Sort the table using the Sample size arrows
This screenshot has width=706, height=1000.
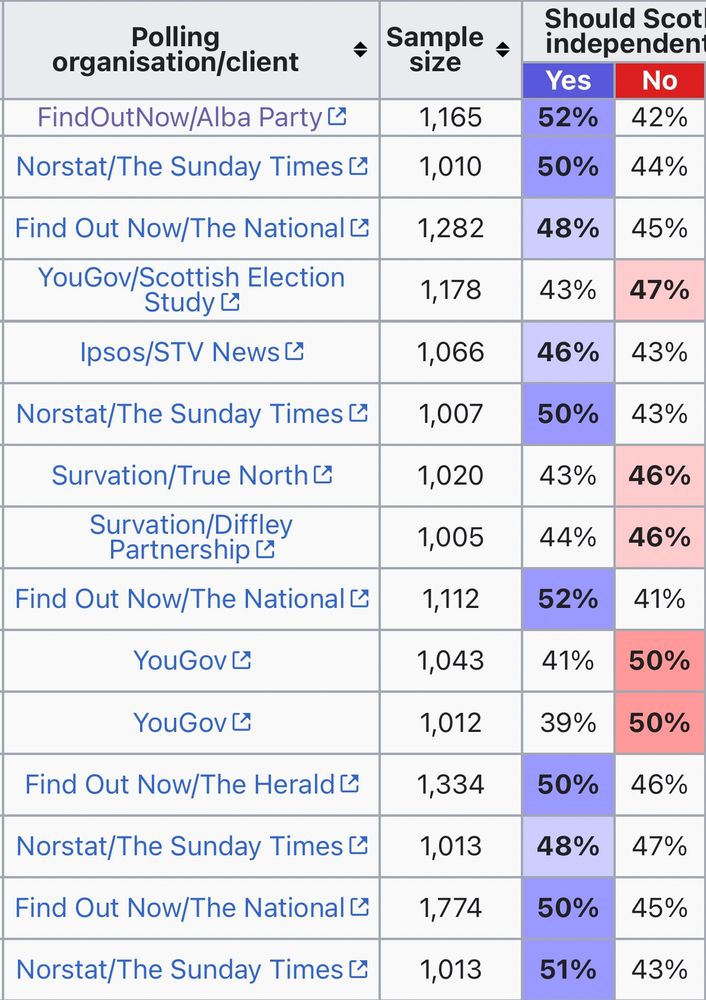click(502, 50)
